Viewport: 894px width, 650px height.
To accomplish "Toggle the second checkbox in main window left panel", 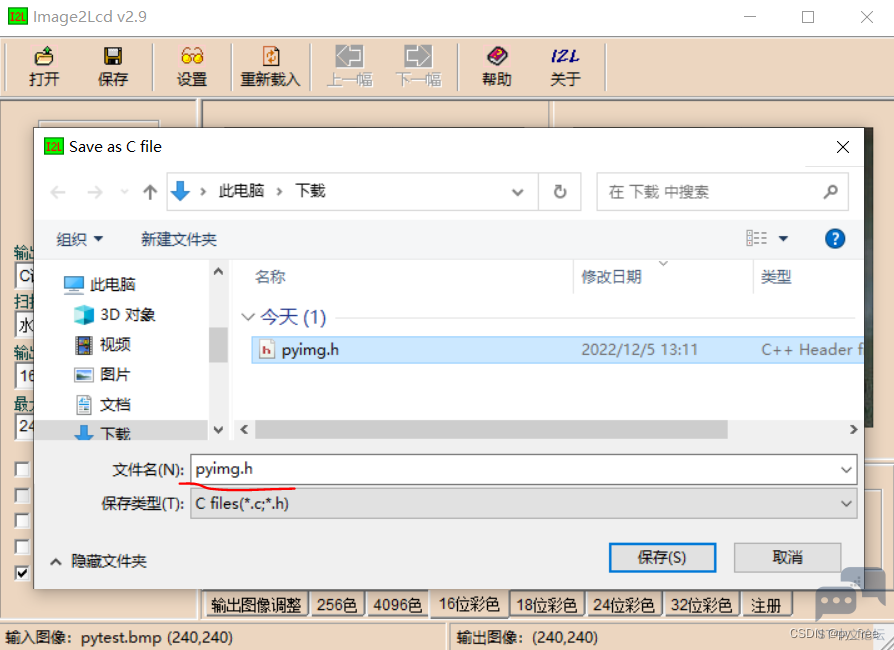I will coord(22,495).
